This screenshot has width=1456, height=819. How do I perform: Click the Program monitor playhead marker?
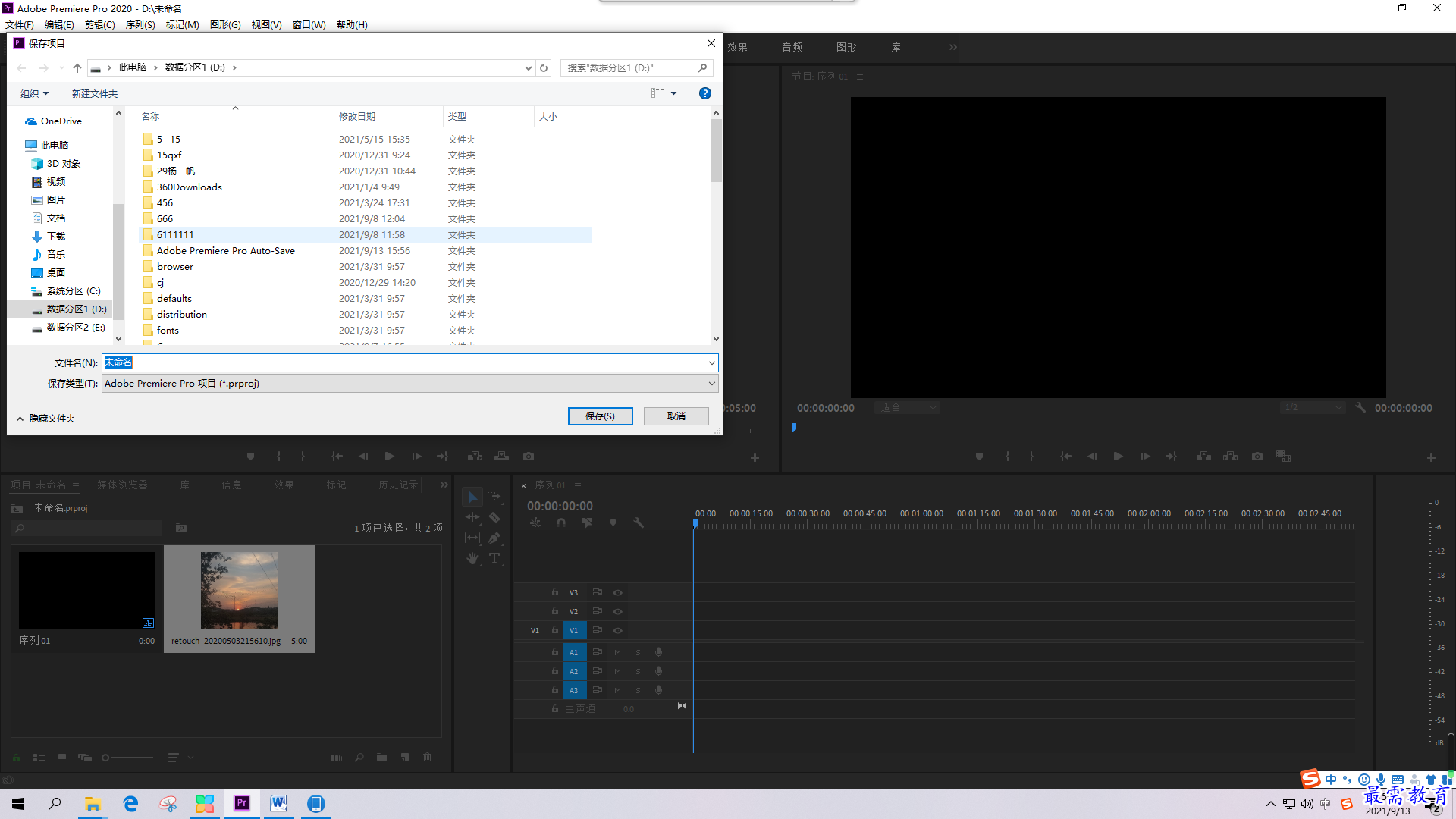(794, 428)
